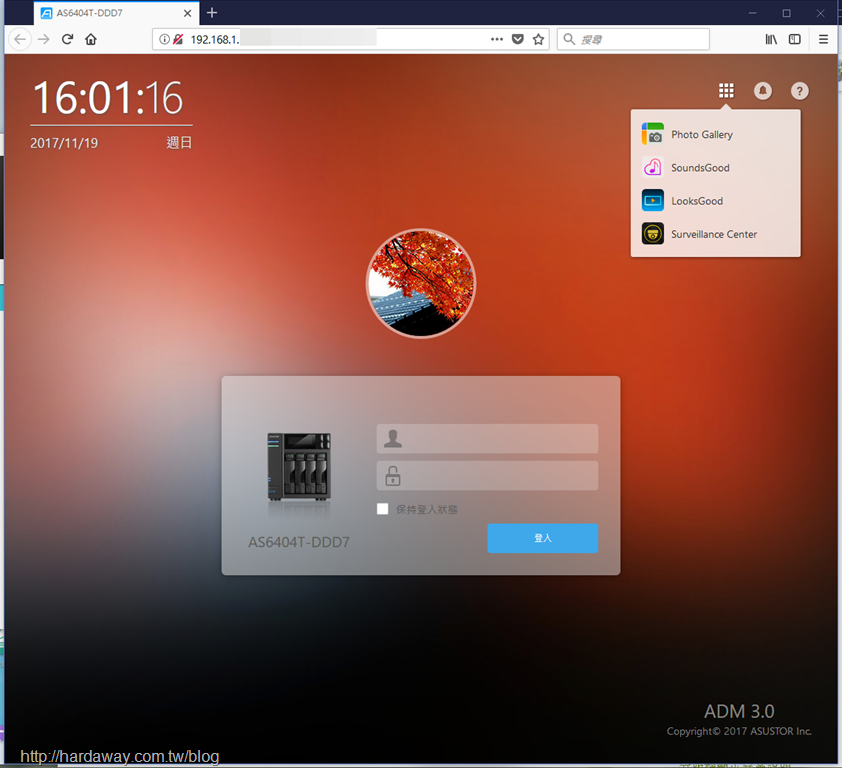This screenshot has height=768, width=842.
Task: Launch LooksGood from the app menu
Action: coord(715,201)
